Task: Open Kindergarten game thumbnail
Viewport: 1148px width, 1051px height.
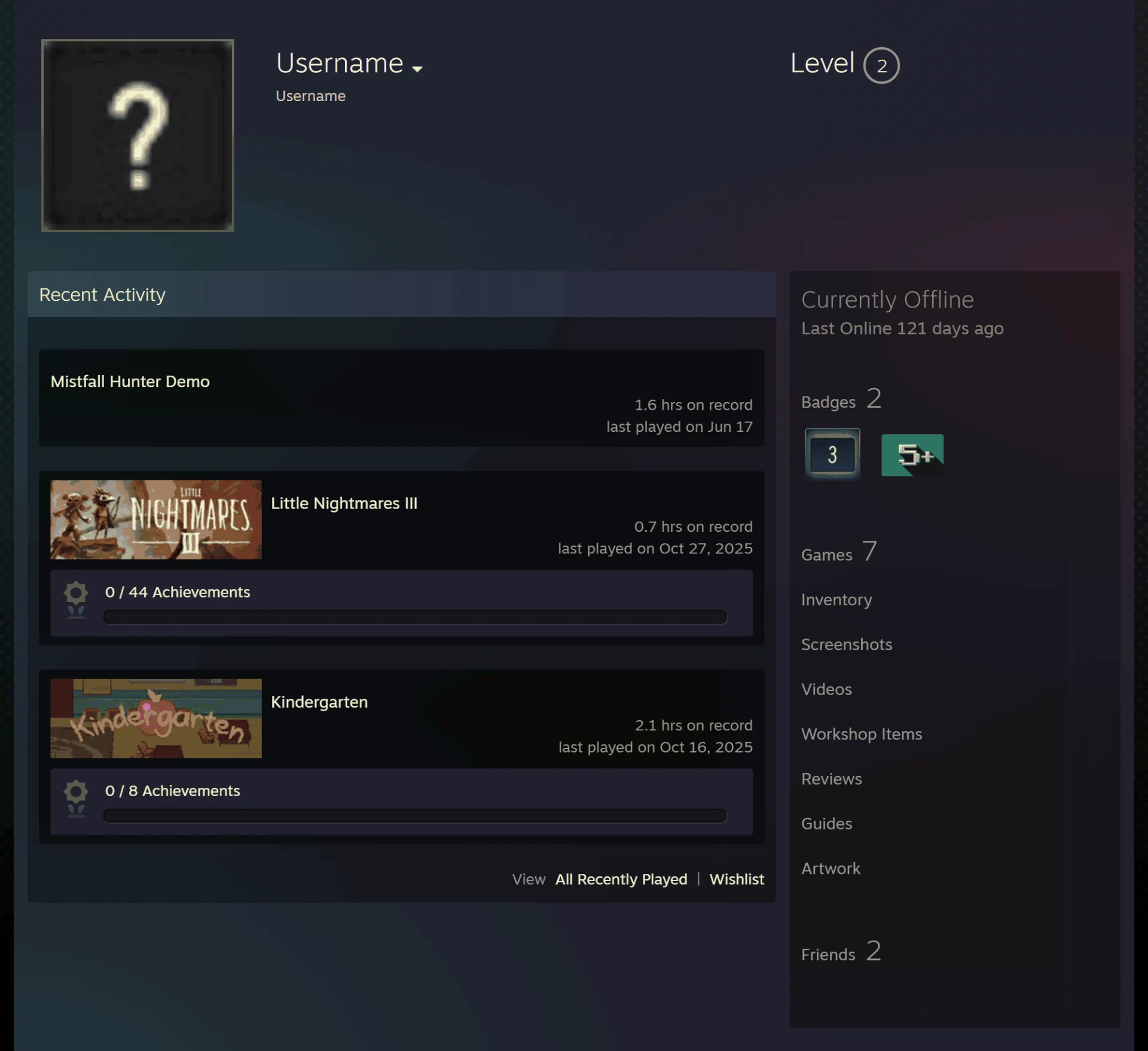Action: coord(156,718)
